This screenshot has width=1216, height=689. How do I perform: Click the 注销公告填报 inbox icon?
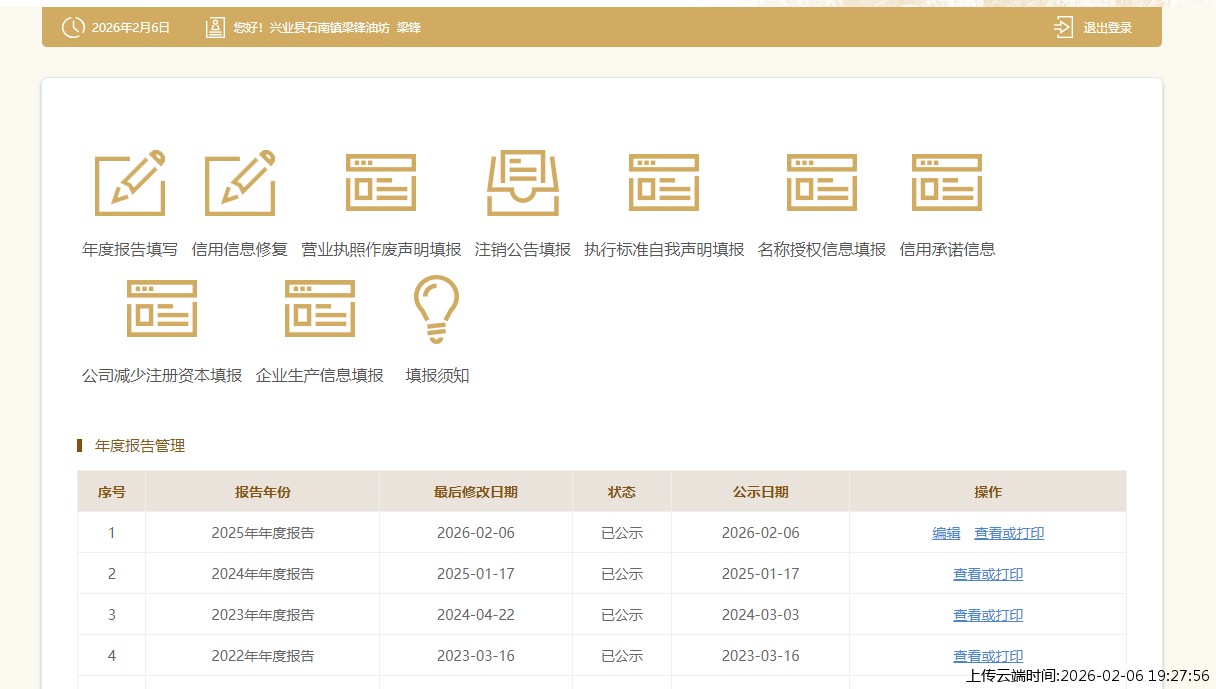click(x=522, y=183)
